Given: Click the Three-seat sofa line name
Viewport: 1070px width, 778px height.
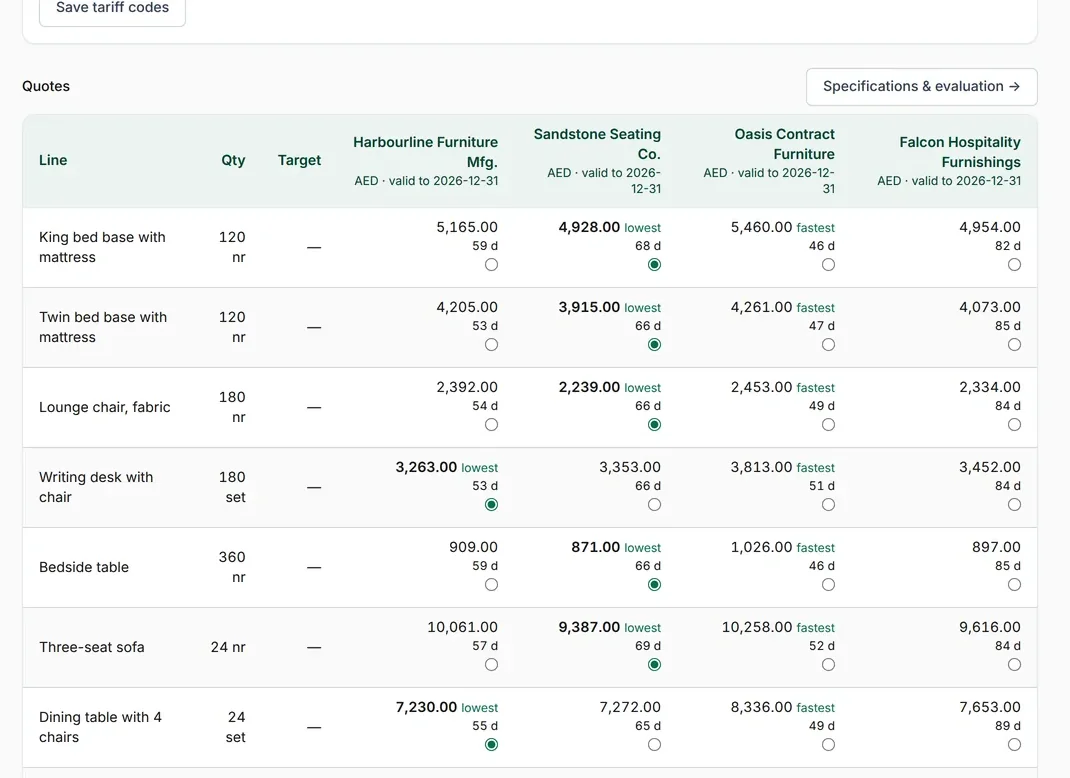Looking at the screenshot, I should [91, 647].
